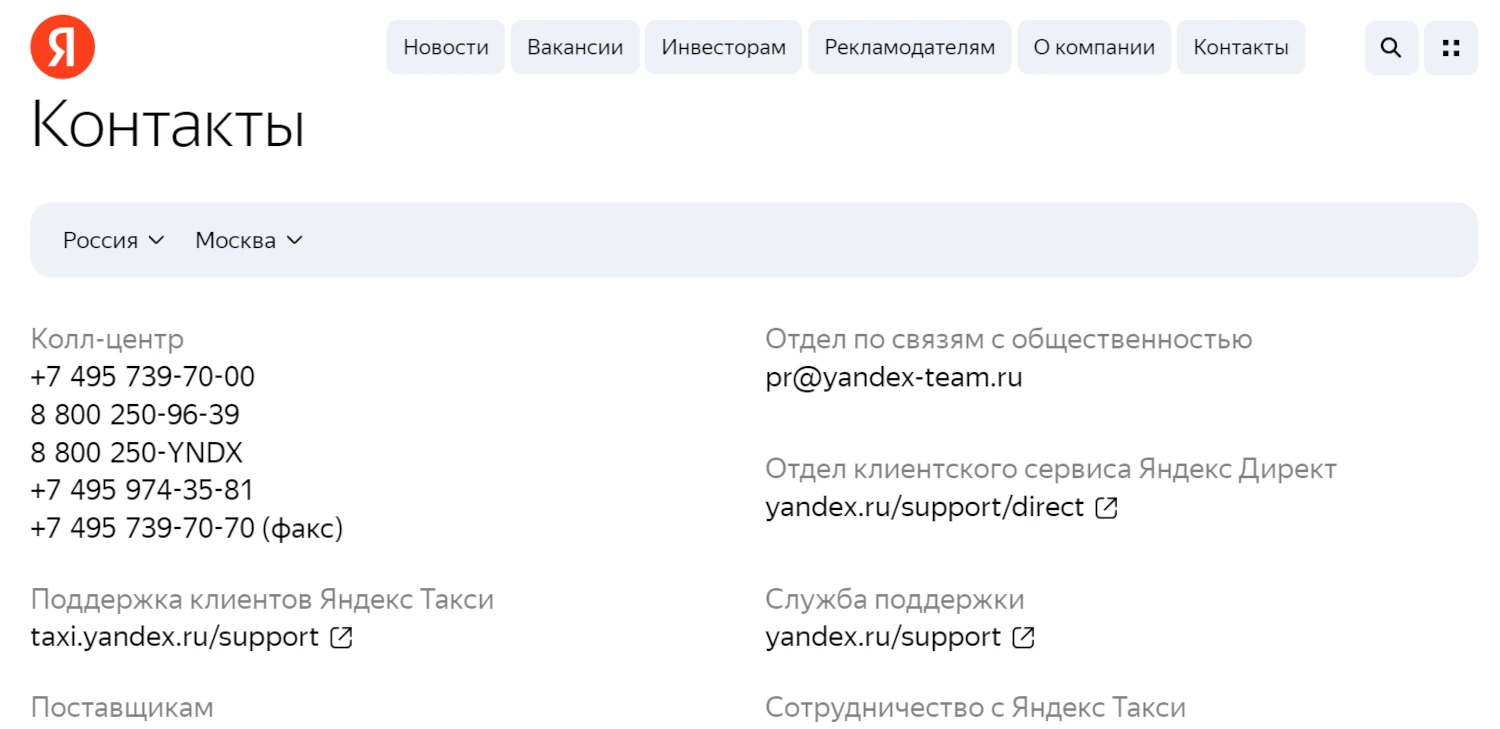
Task: Click the apps grid icon
Action: 1451,47
